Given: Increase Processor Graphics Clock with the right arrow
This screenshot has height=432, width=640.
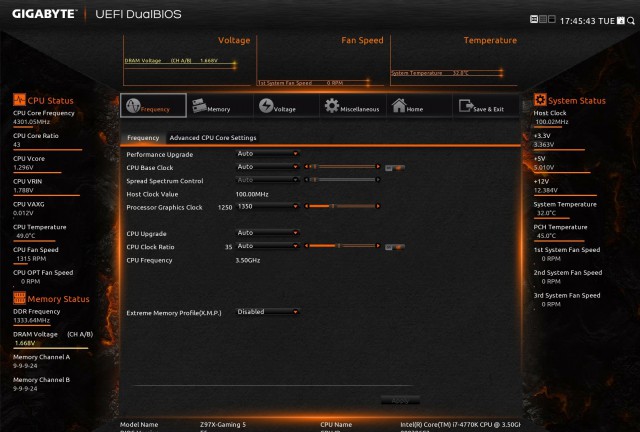Looking at the screenshot, I should click(378, 206).
